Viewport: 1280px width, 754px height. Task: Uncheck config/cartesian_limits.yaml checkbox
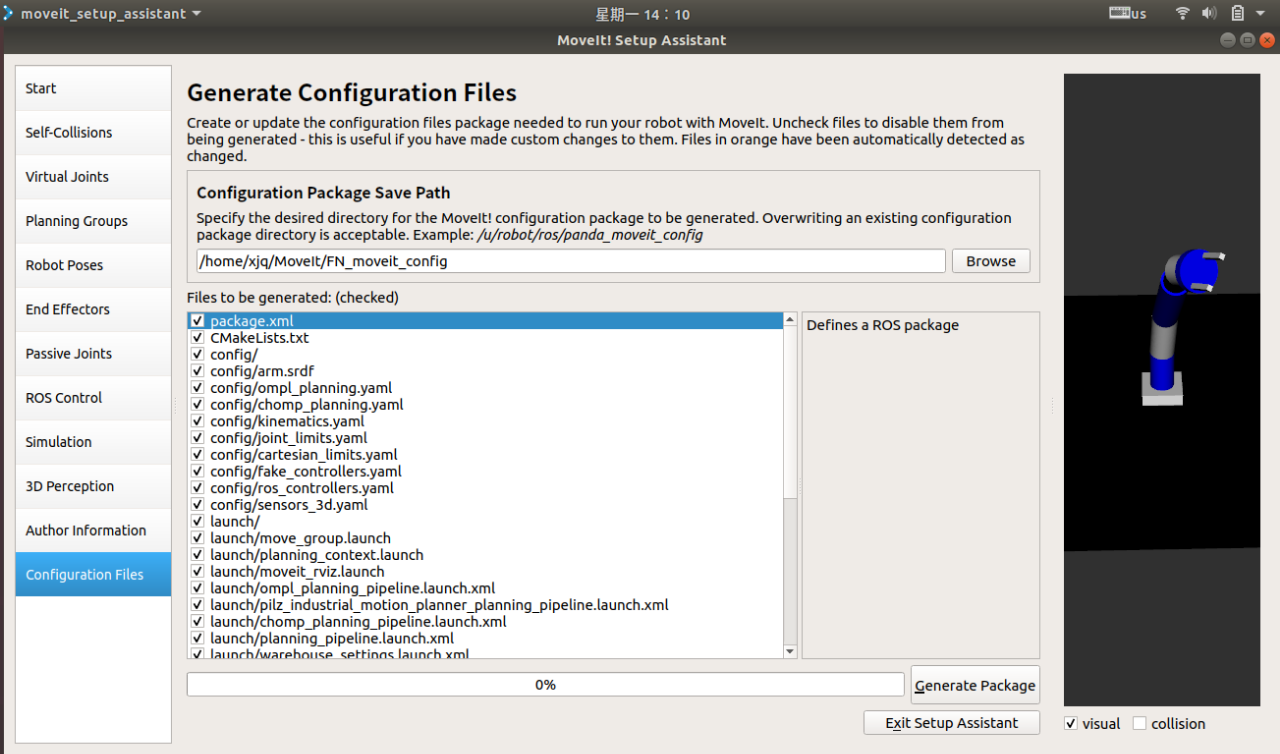pos(198,455)
